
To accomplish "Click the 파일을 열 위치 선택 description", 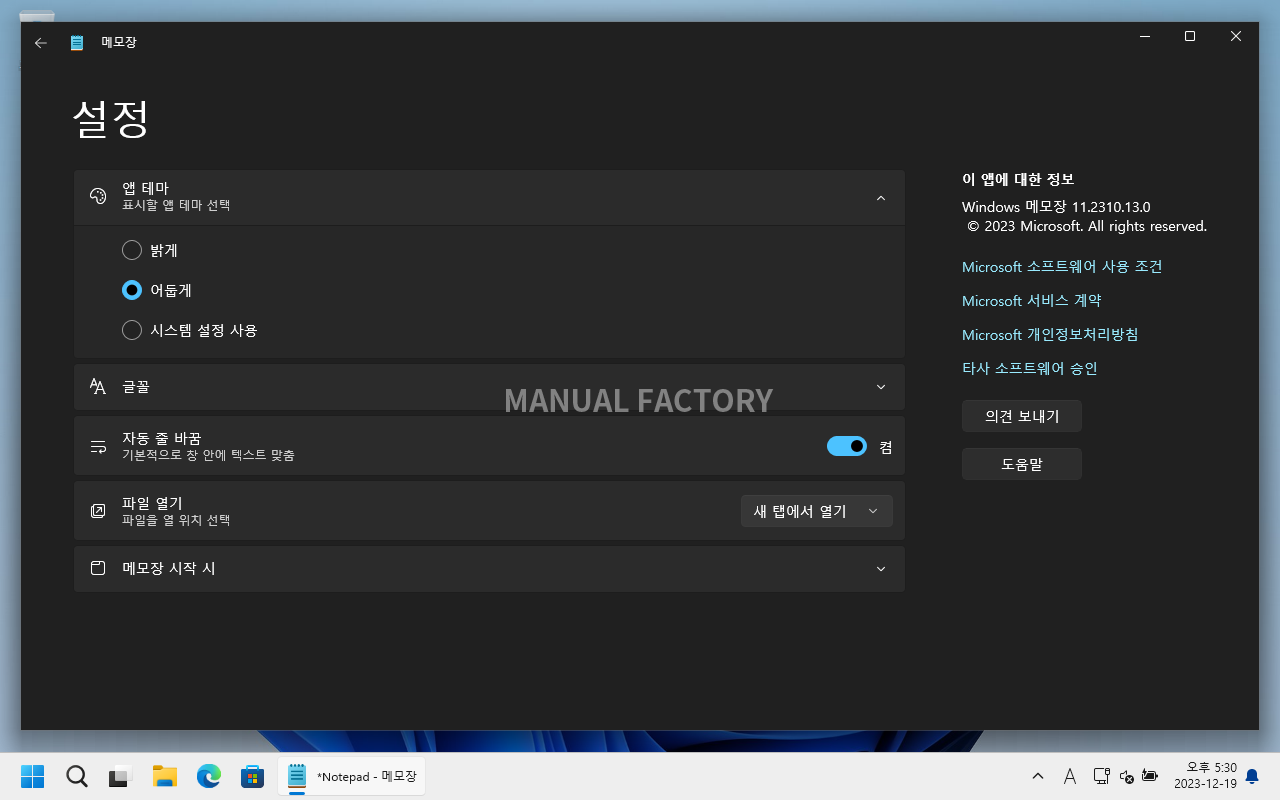I will pos(176,520).
